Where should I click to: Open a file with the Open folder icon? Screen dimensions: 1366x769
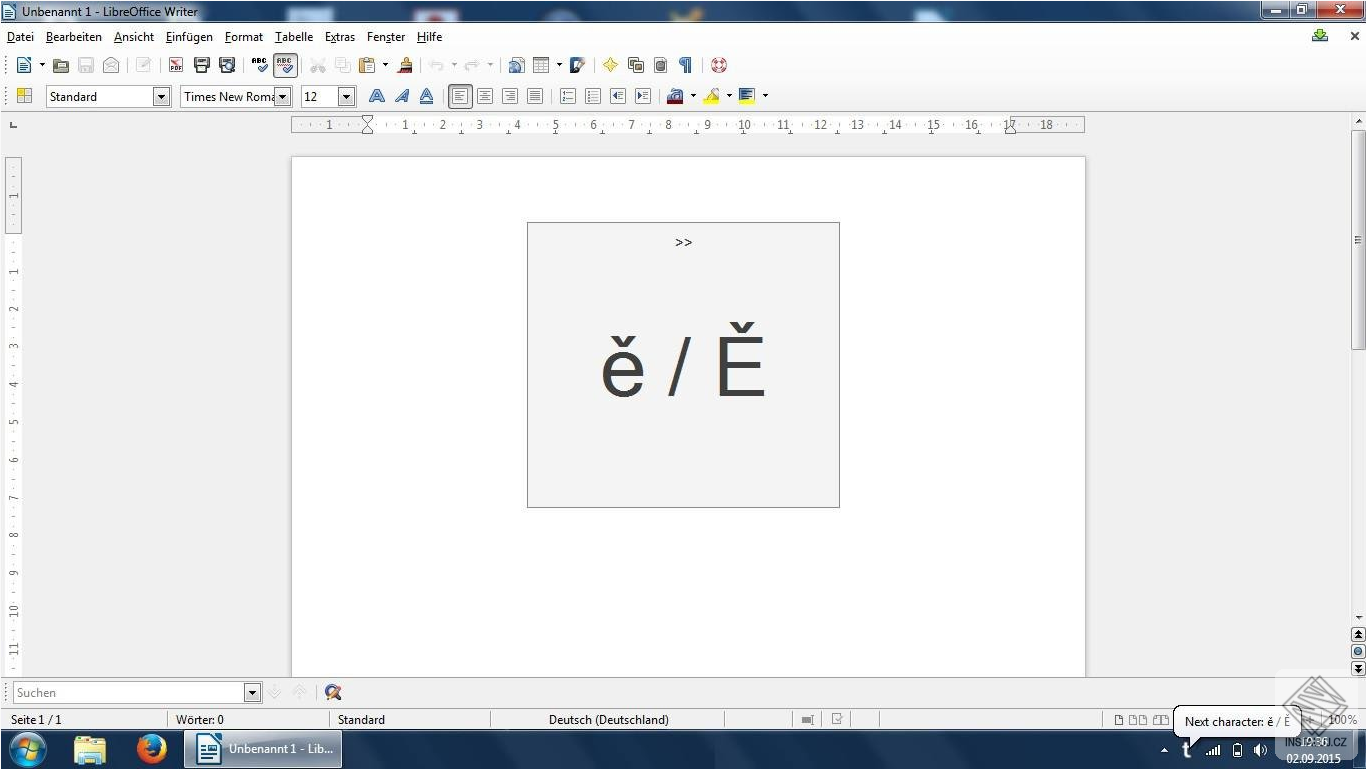tap(61, 65)
